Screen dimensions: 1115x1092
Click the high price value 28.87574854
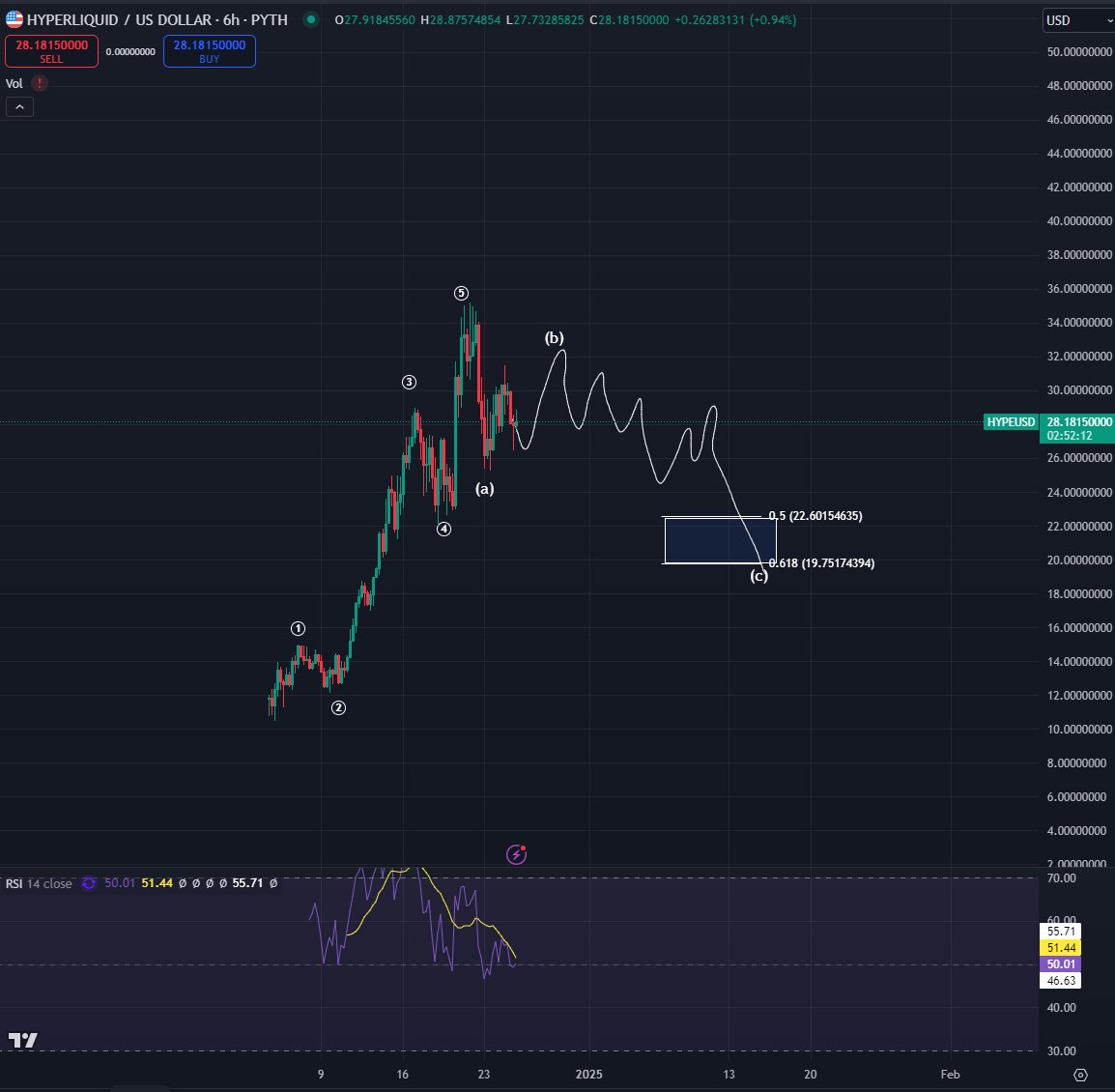pyautogui.click(x=465, y=20)
